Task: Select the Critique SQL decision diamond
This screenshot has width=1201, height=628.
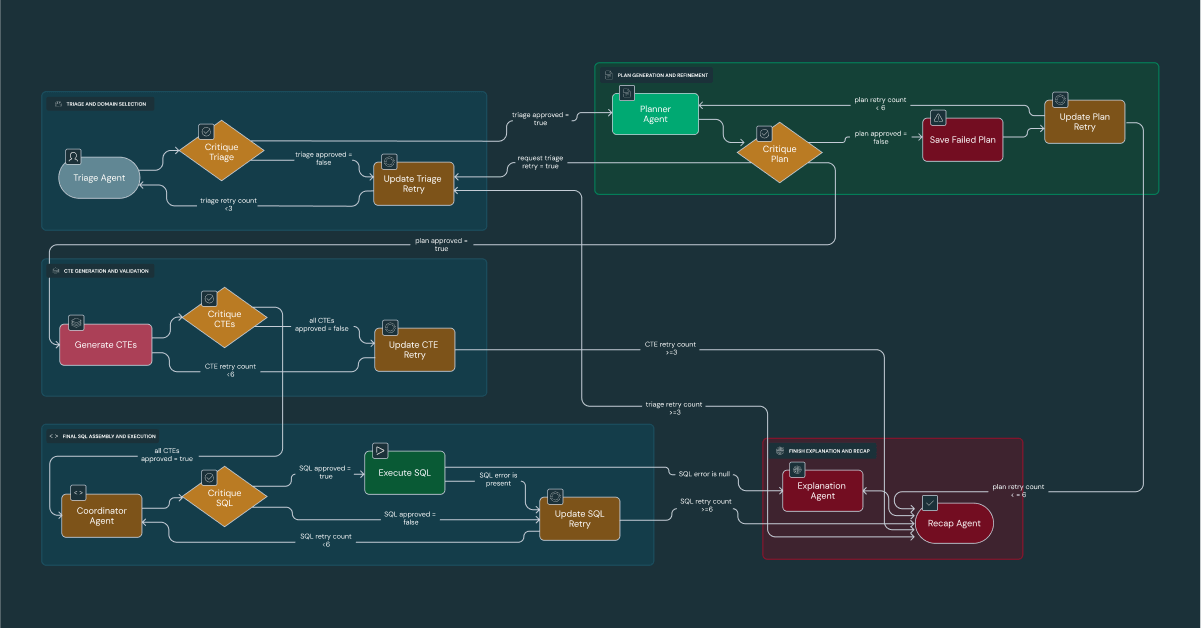Action: click(x=224, y=497)
